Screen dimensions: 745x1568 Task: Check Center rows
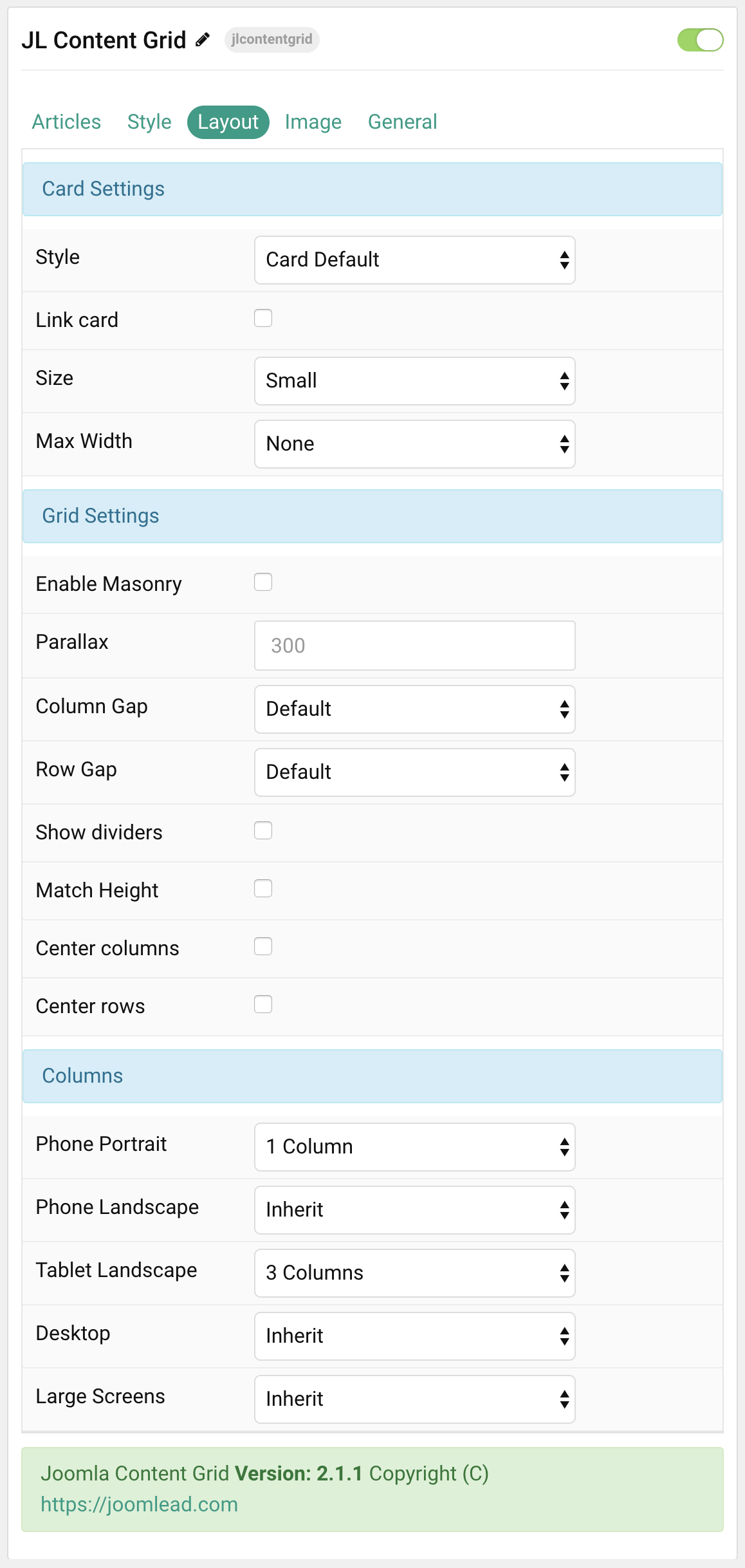263,1004
